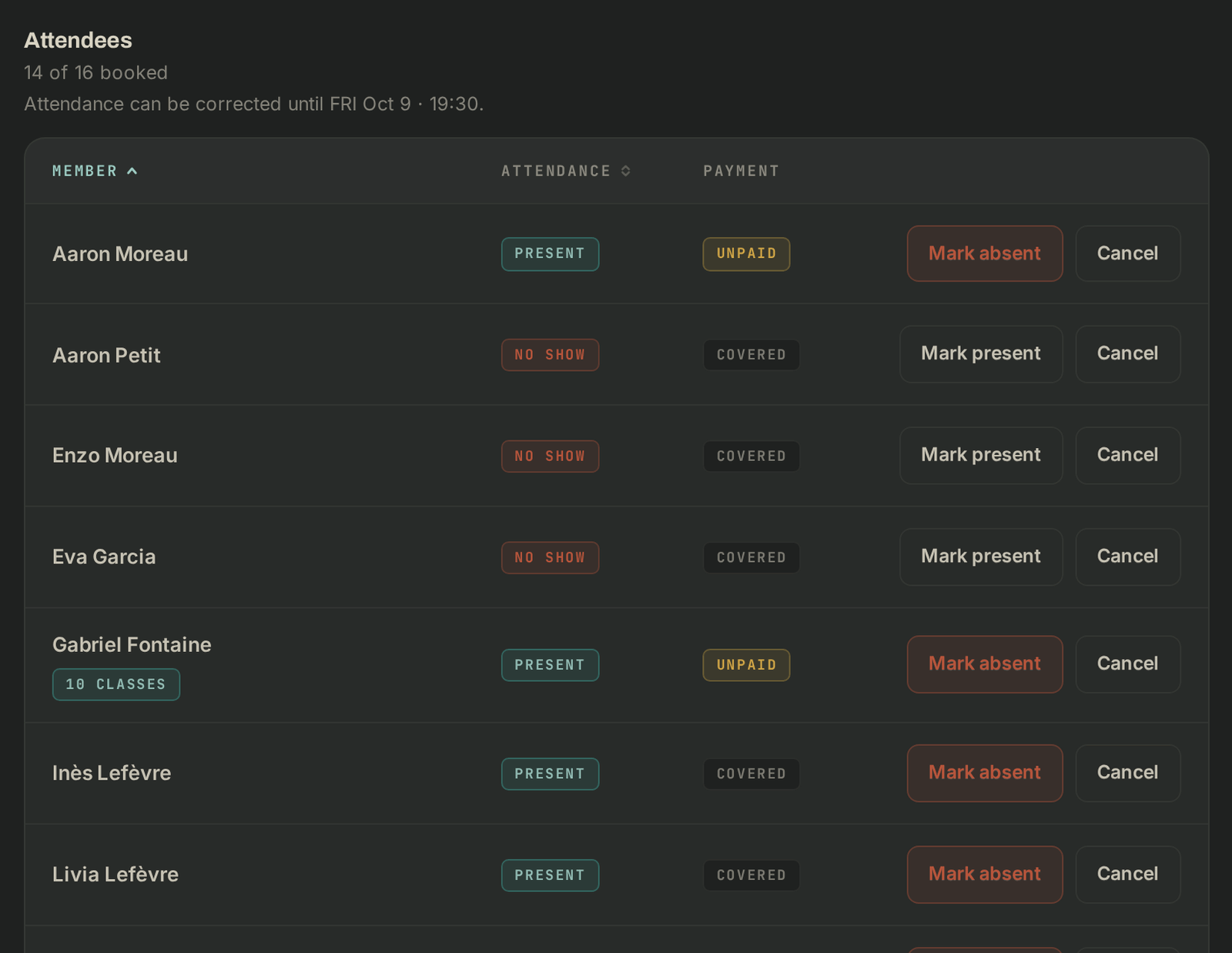Mark Aaron Moreau absent
The image size is (1232, 953).
click(x=985, y=253)
